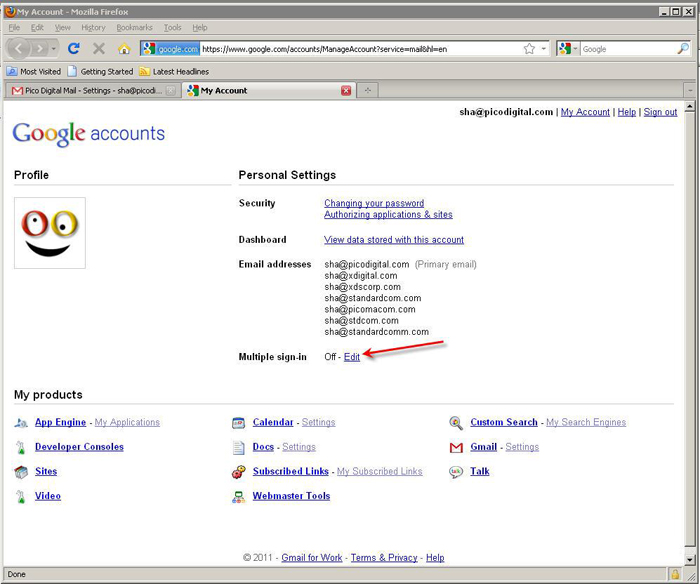Screen dimensions: 700x584
Task: Open the Edit menu
Action: (x=37, y=28)
